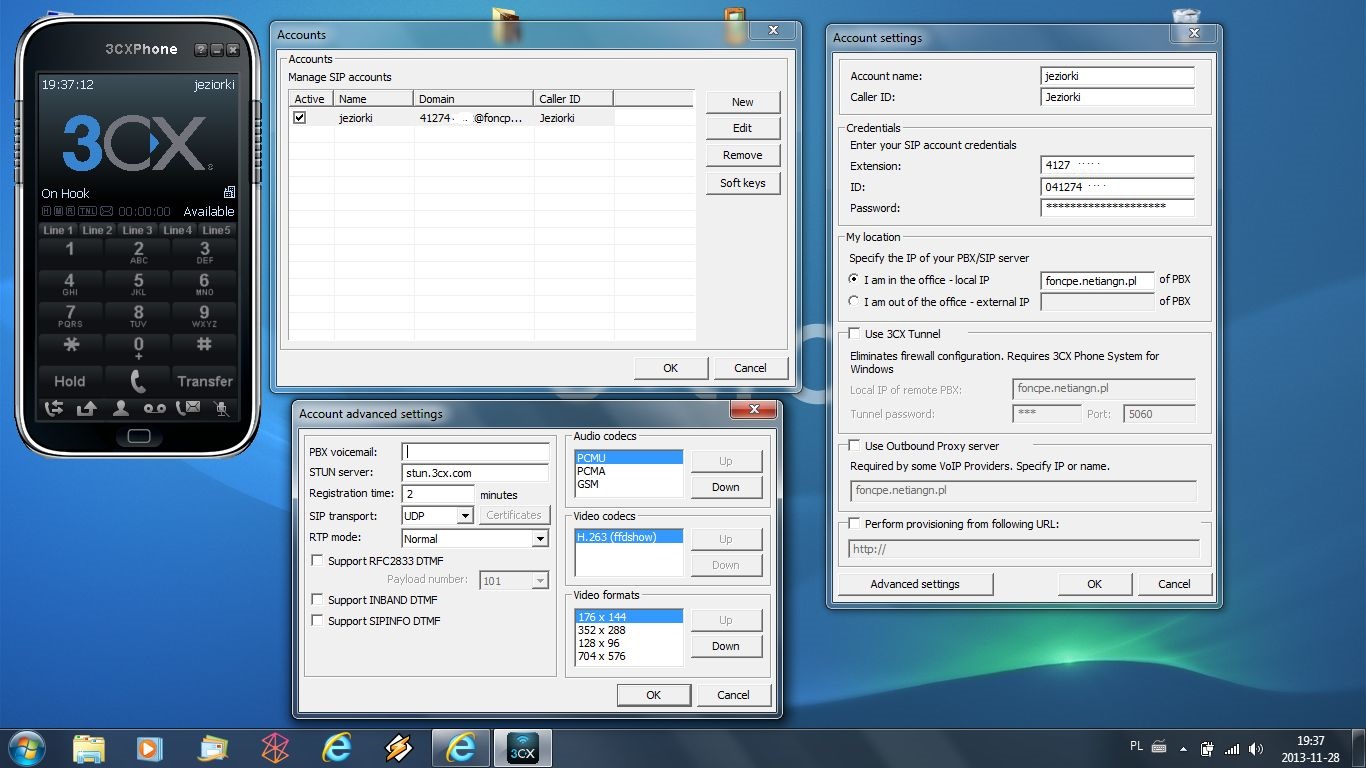Click the 3CXPhone help question-mark button

(x=201, y=49)
